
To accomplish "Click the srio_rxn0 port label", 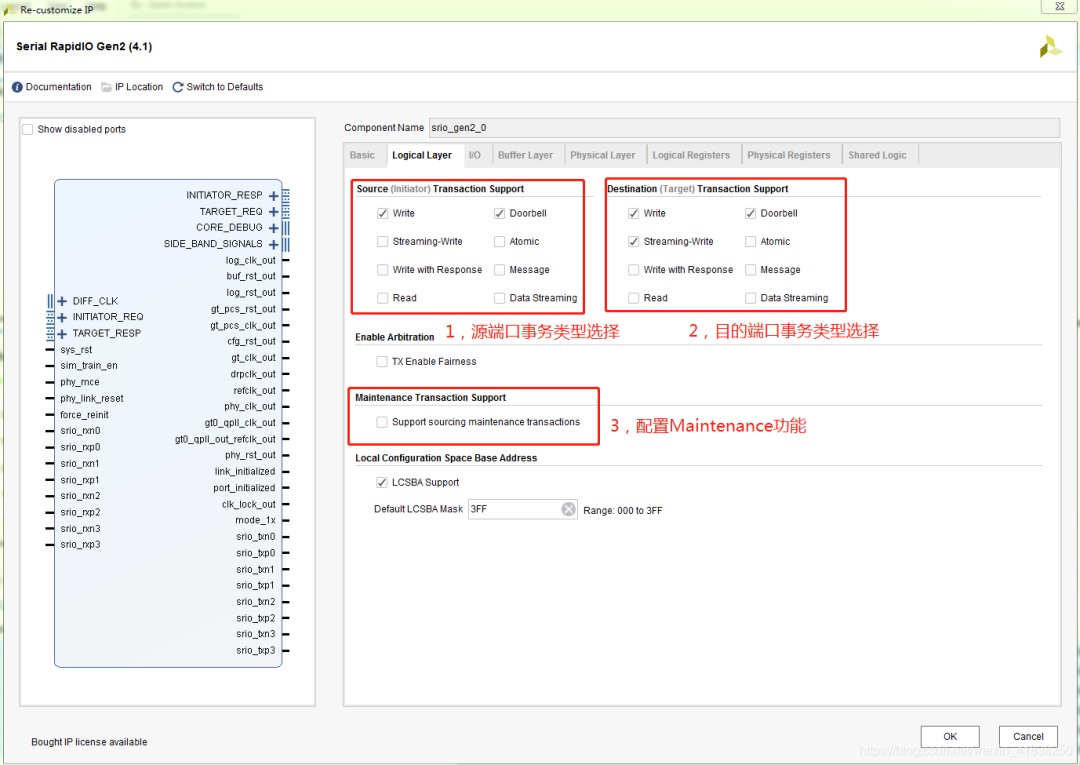I will (x=80, y=431).
